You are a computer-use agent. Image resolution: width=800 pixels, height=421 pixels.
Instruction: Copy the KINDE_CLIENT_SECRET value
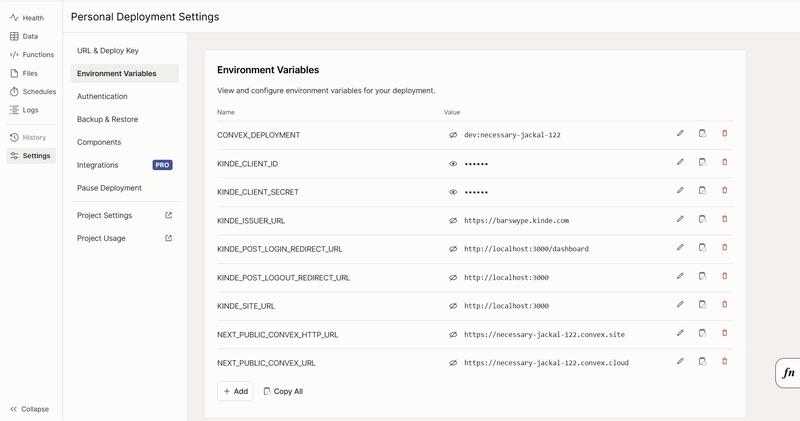pos(703,190)
